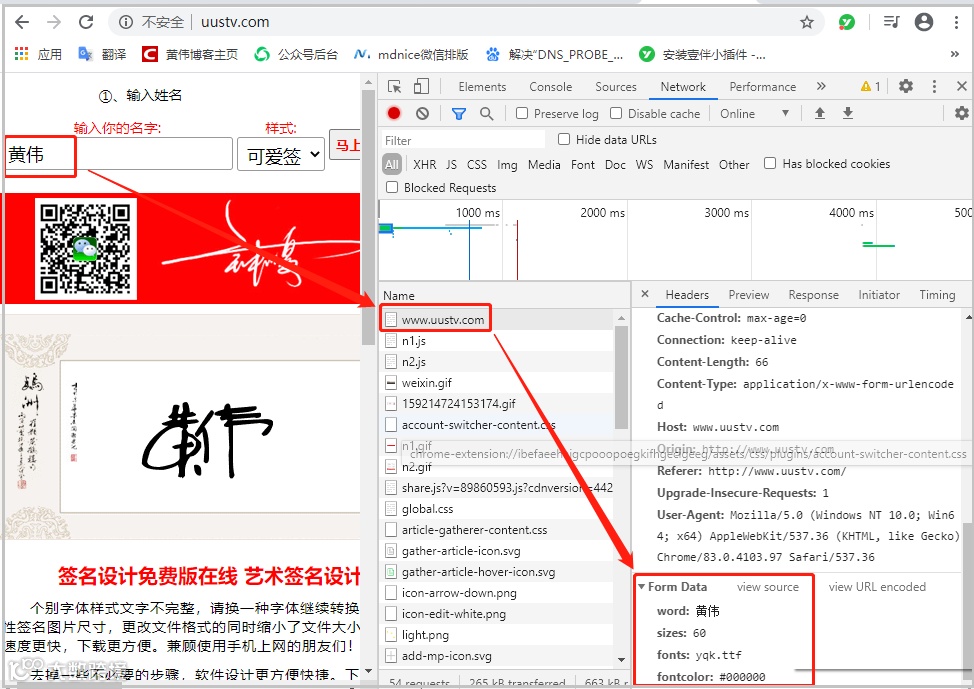Toggle the network filter funnel icon
Viewport: 974px width, 689px height.
pos(458,114)
